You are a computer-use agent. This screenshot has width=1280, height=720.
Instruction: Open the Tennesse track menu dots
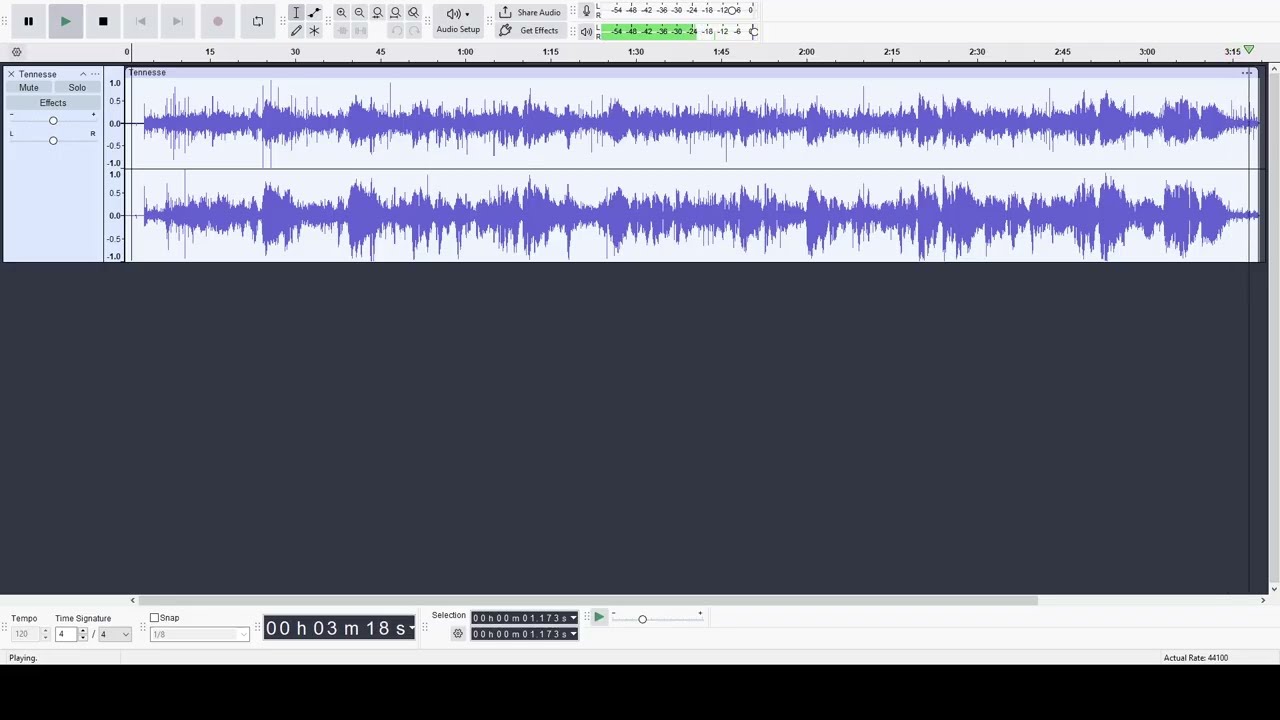coord(95,74)
